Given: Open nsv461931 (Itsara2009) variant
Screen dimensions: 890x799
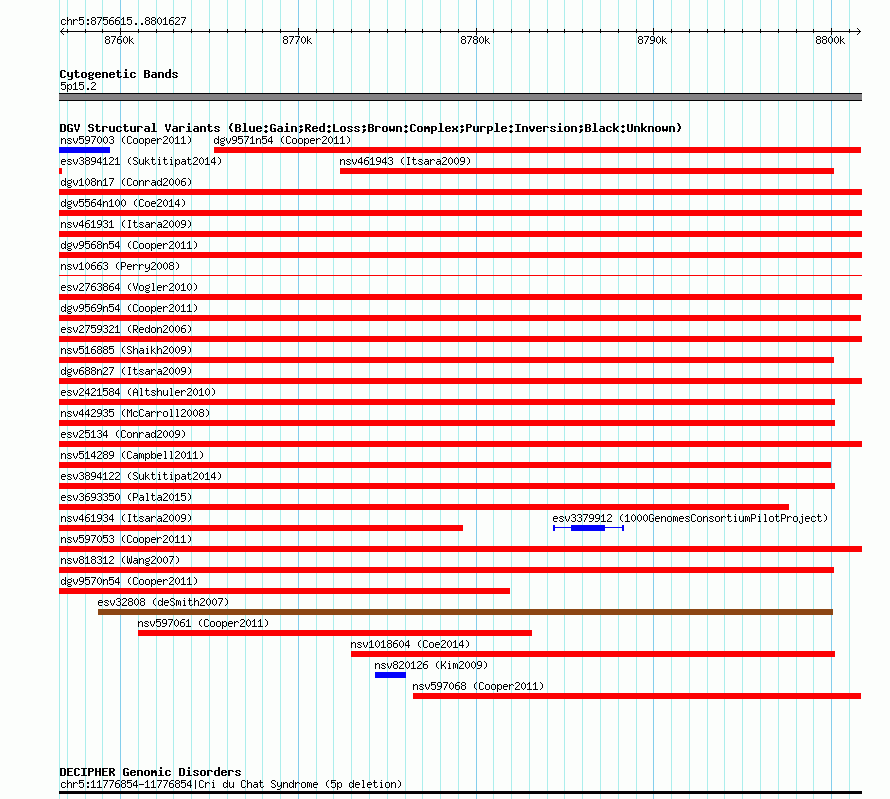Looking at the screenshot, I should [126, 224].
